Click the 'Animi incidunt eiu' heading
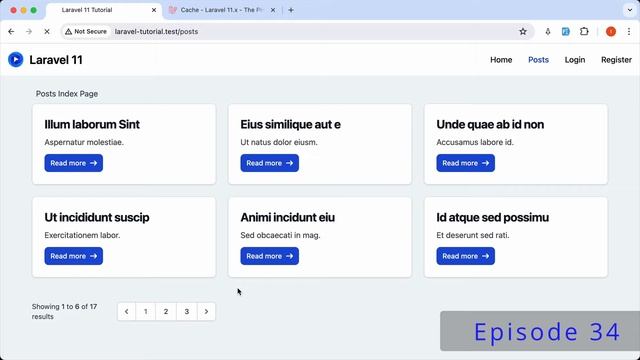The image size is (640, 360). click(x=287, y=218)
